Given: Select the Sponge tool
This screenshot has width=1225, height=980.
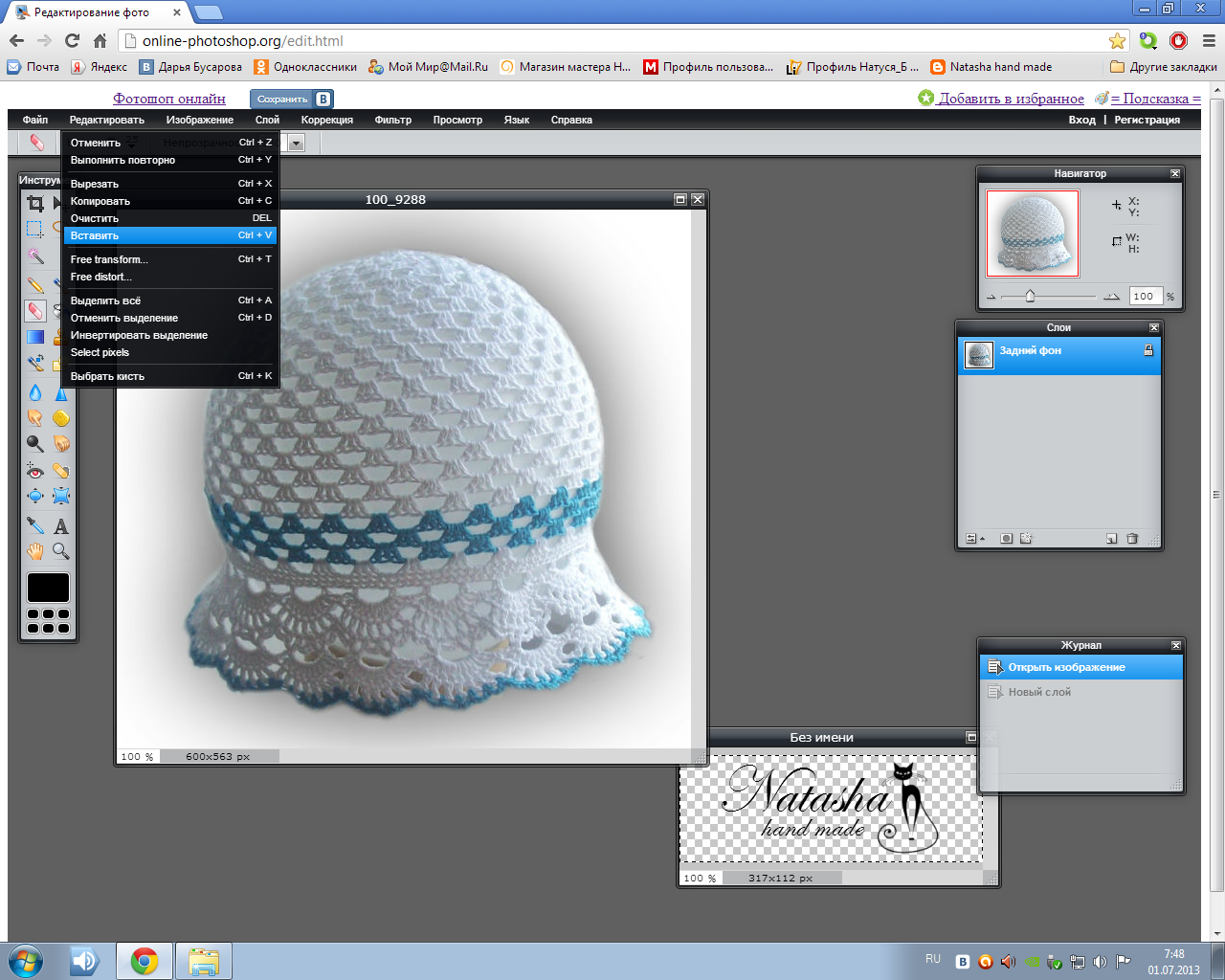Looking at the screenshot, I should (x=61, y=418).
